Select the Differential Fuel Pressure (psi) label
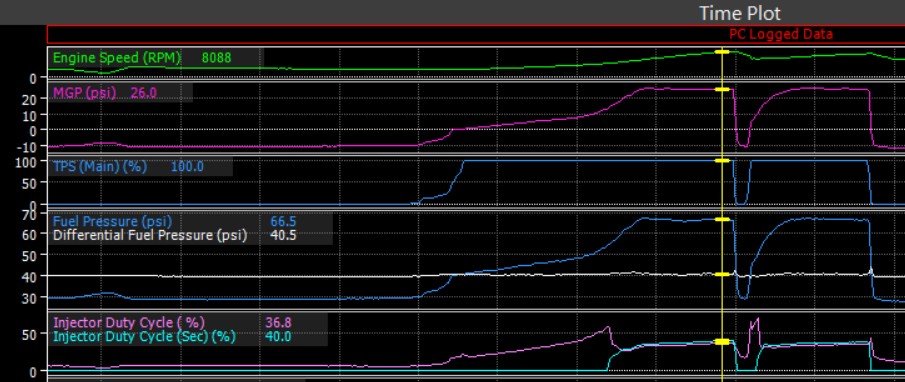Image resolution: width=905 pixels, height=382 pixels. click(x=149, y=235)
